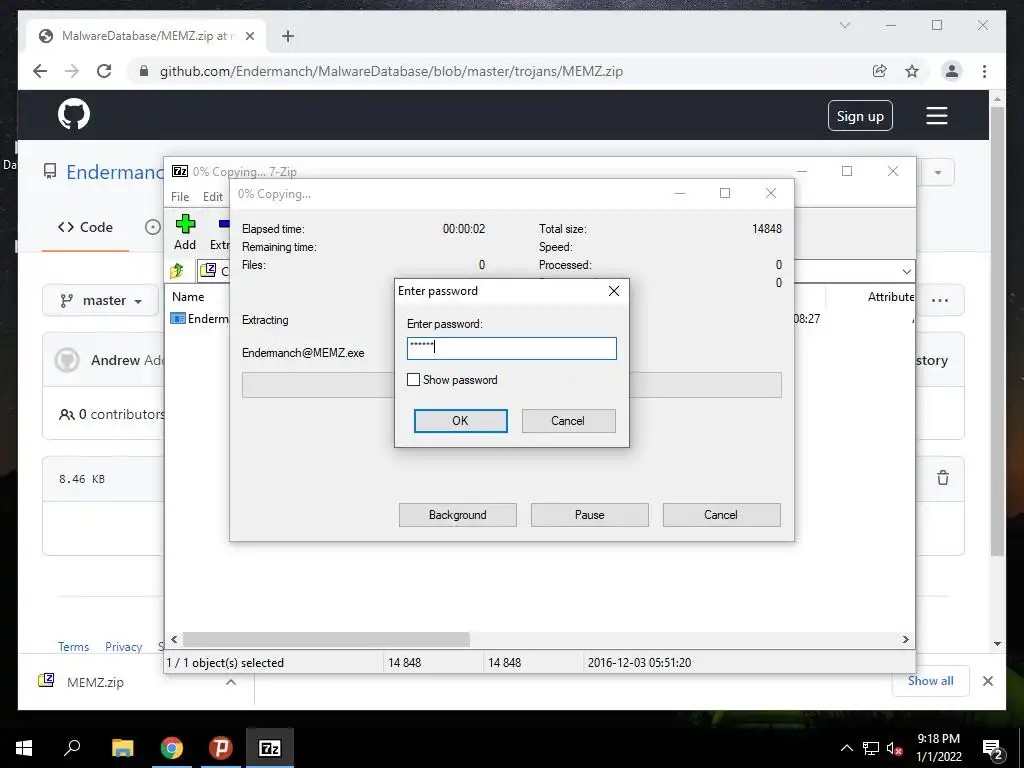
Task: Click the 8.46 KB file size text
Action: coord(82,479)
